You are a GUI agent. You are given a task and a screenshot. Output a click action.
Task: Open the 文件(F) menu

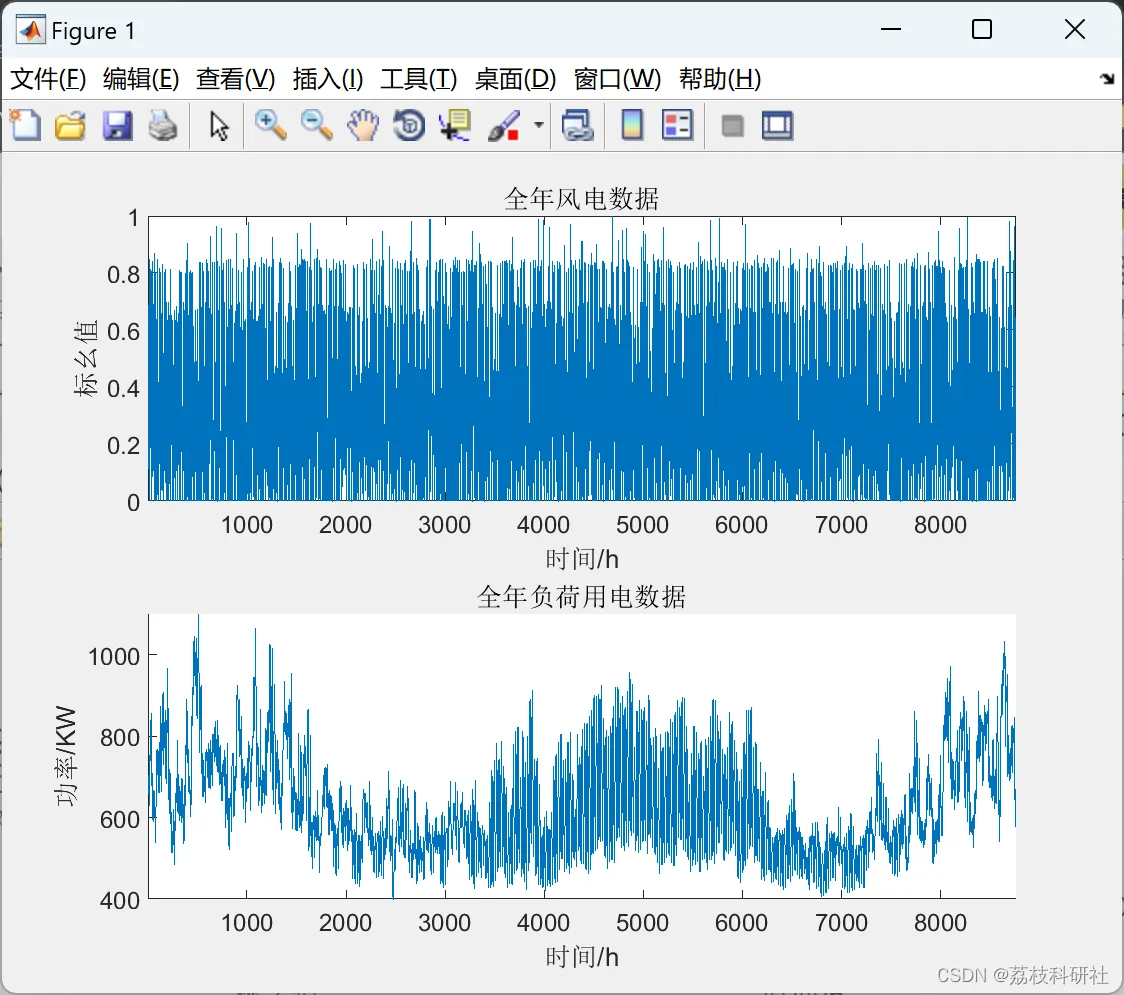[x=48, y=79]
